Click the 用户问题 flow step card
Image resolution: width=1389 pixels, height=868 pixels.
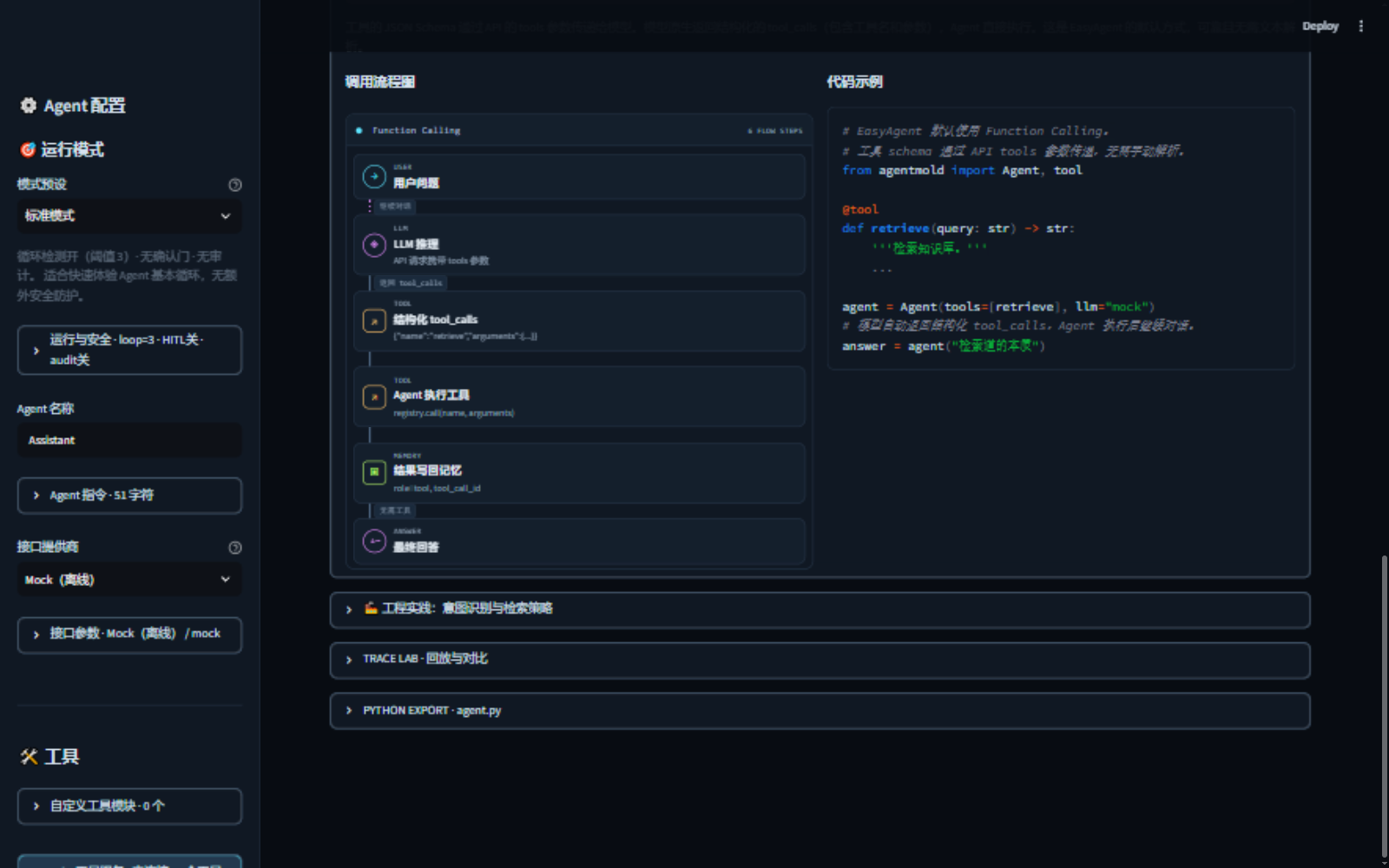coord(579,177)
